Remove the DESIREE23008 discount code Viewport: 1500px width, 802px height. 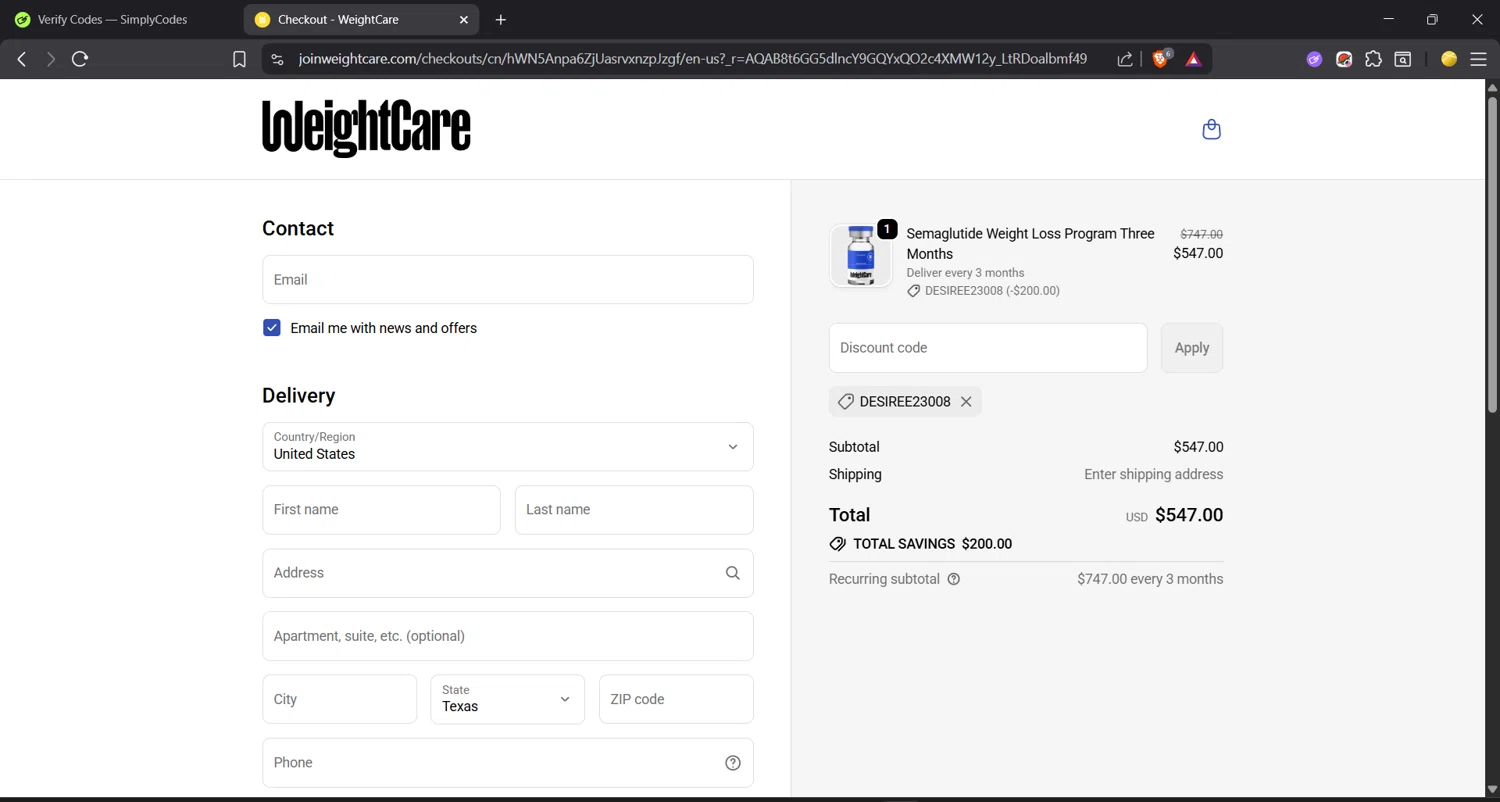[966, 402]
